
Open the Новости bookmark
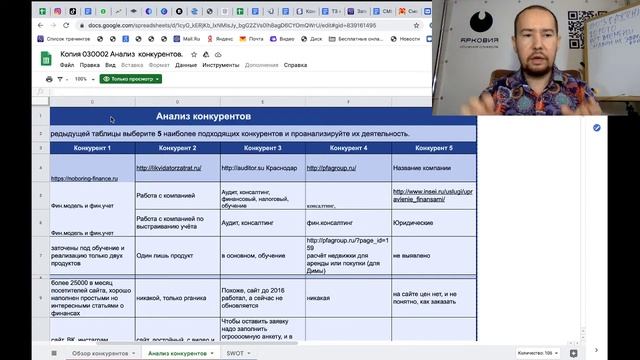tap(405, 39)
